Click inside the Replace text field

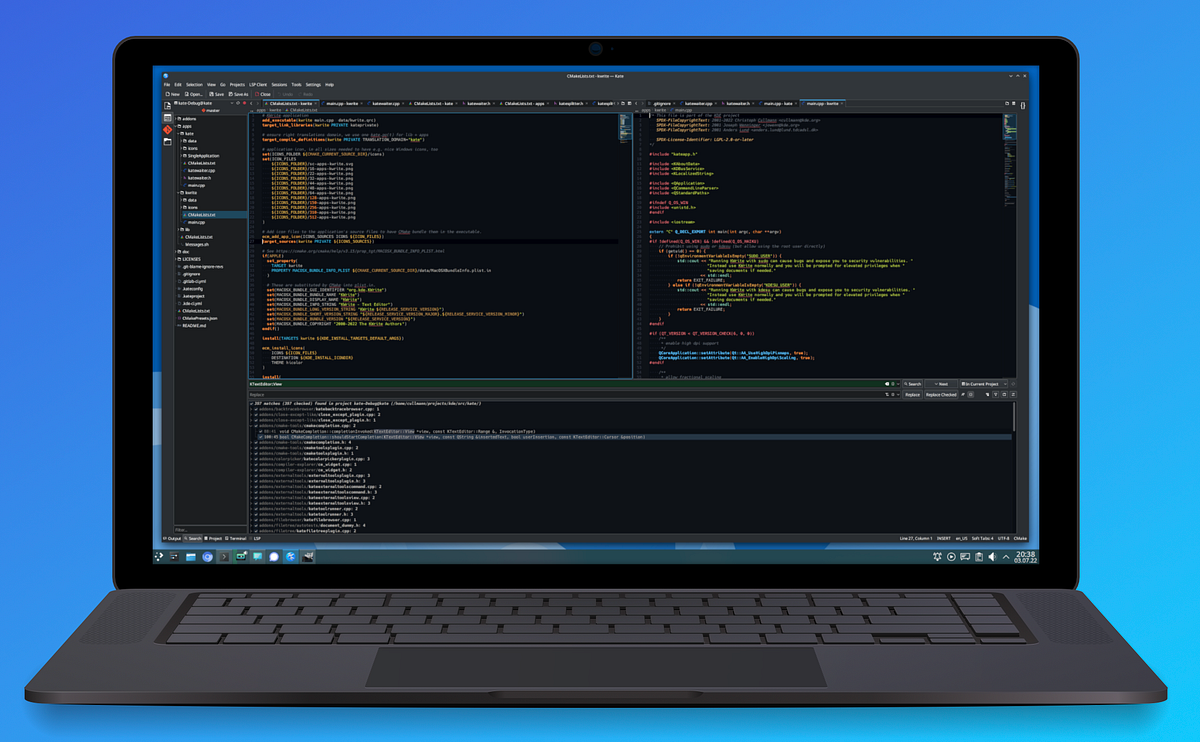500,394
